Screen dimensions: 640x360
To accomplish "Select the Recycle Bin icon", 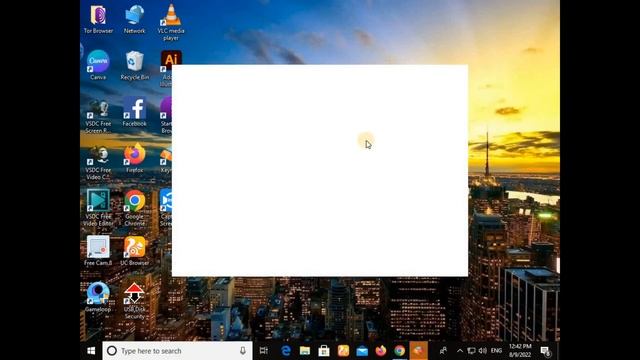I will click(134, 65).
